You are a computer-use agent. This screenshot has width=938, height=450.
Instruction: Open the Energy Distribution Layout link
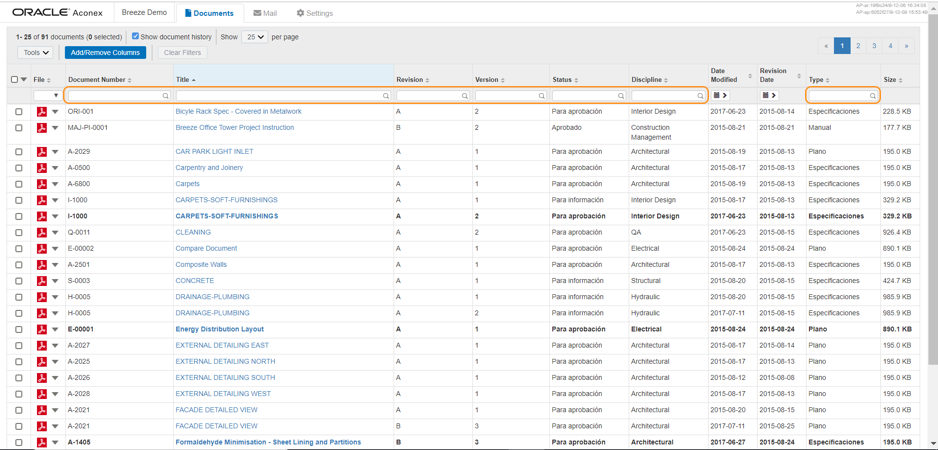[x=220, y=330]
